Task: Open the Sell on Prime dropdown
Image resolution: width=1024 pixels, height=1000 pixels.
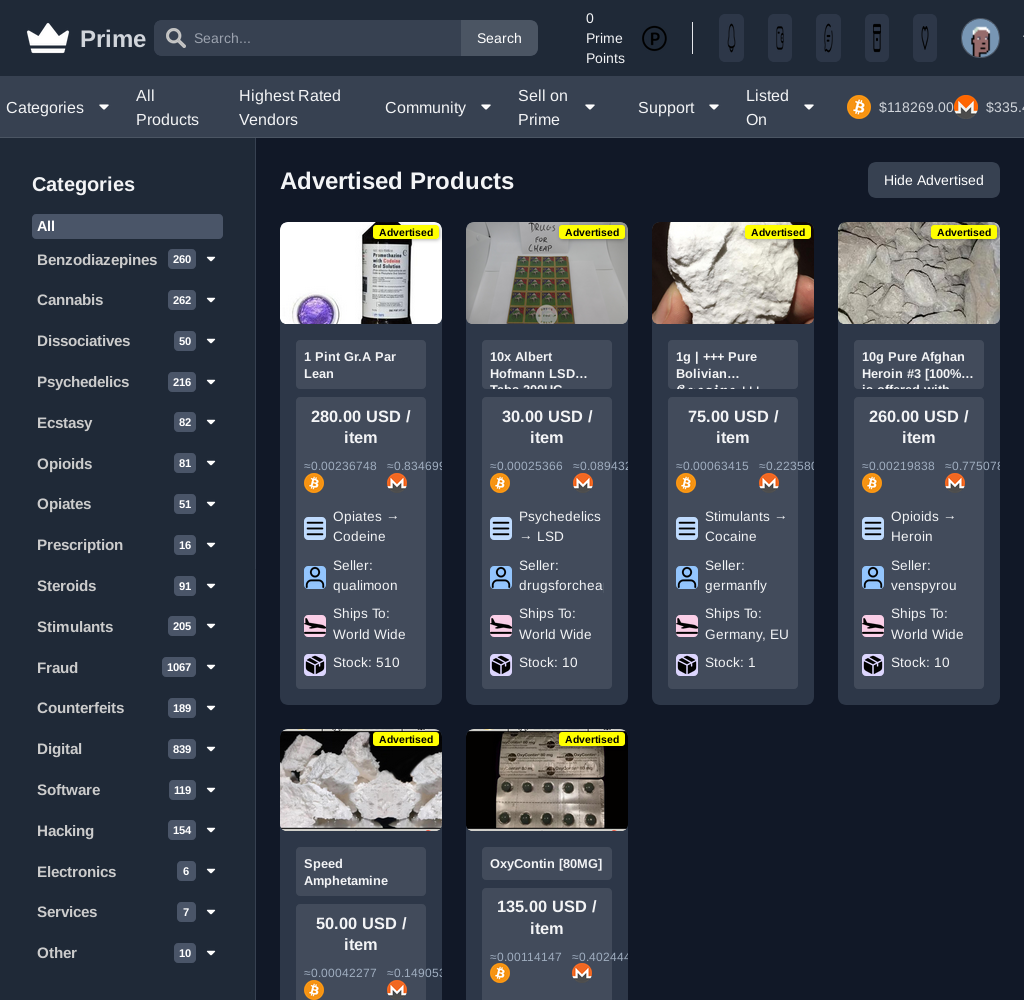Action: [556, 107]
